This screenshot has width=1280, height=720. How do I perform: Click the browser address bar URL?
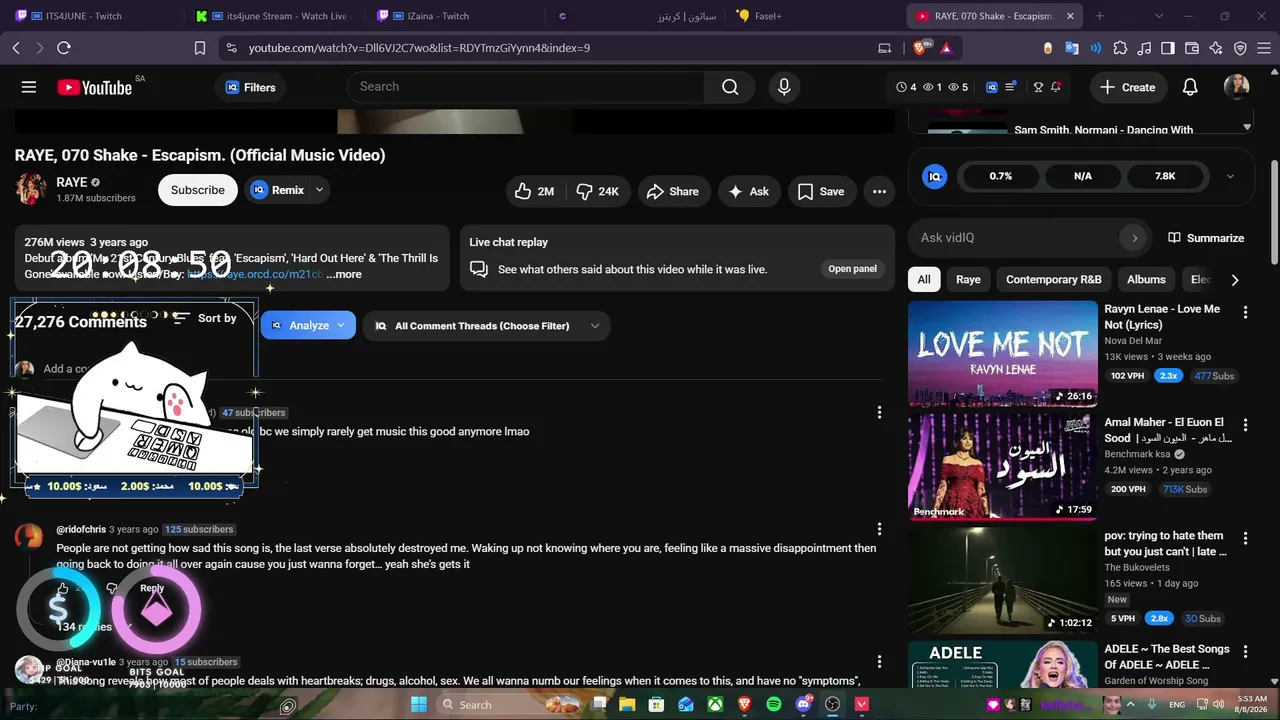point(419,48)
